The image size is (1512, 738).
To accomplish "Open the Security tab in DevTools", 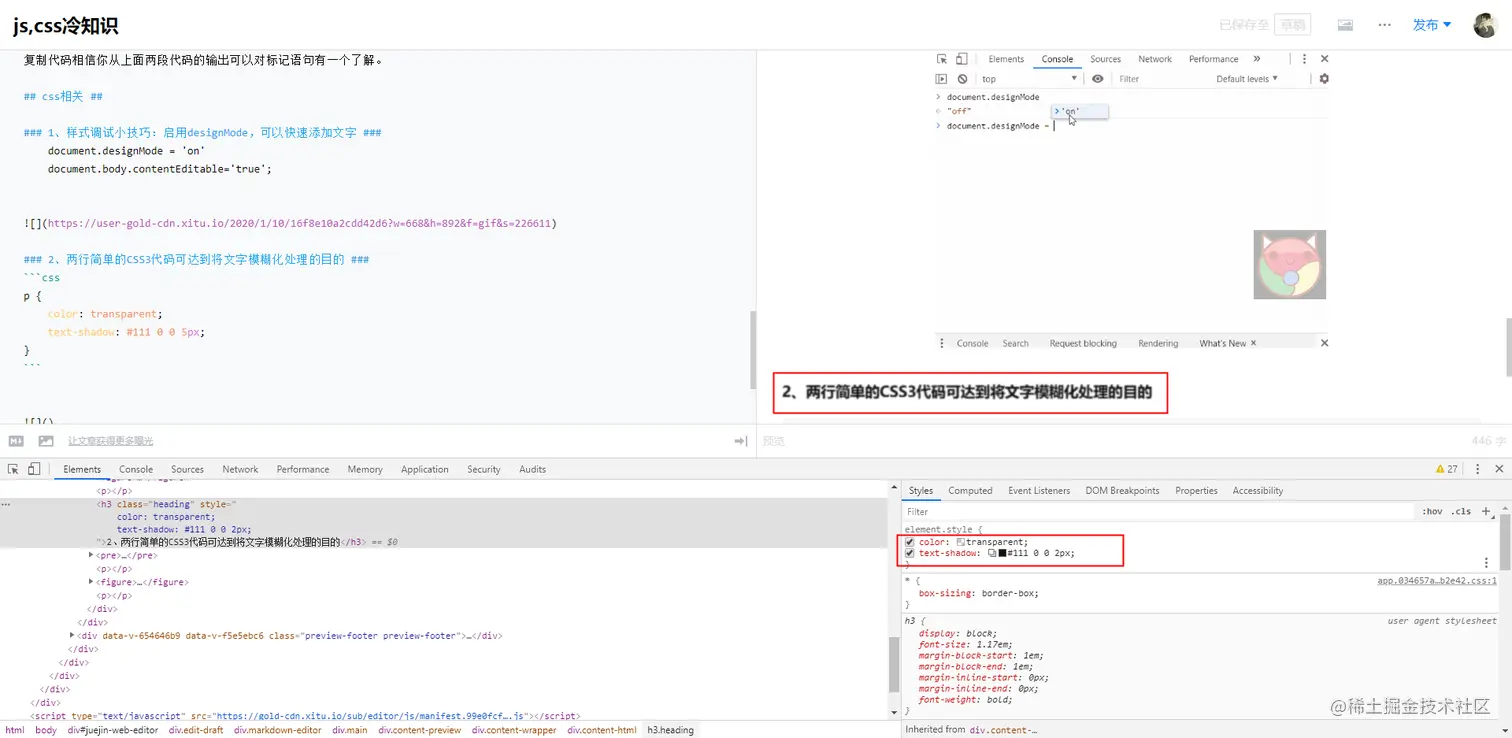I will coord(484,469).
